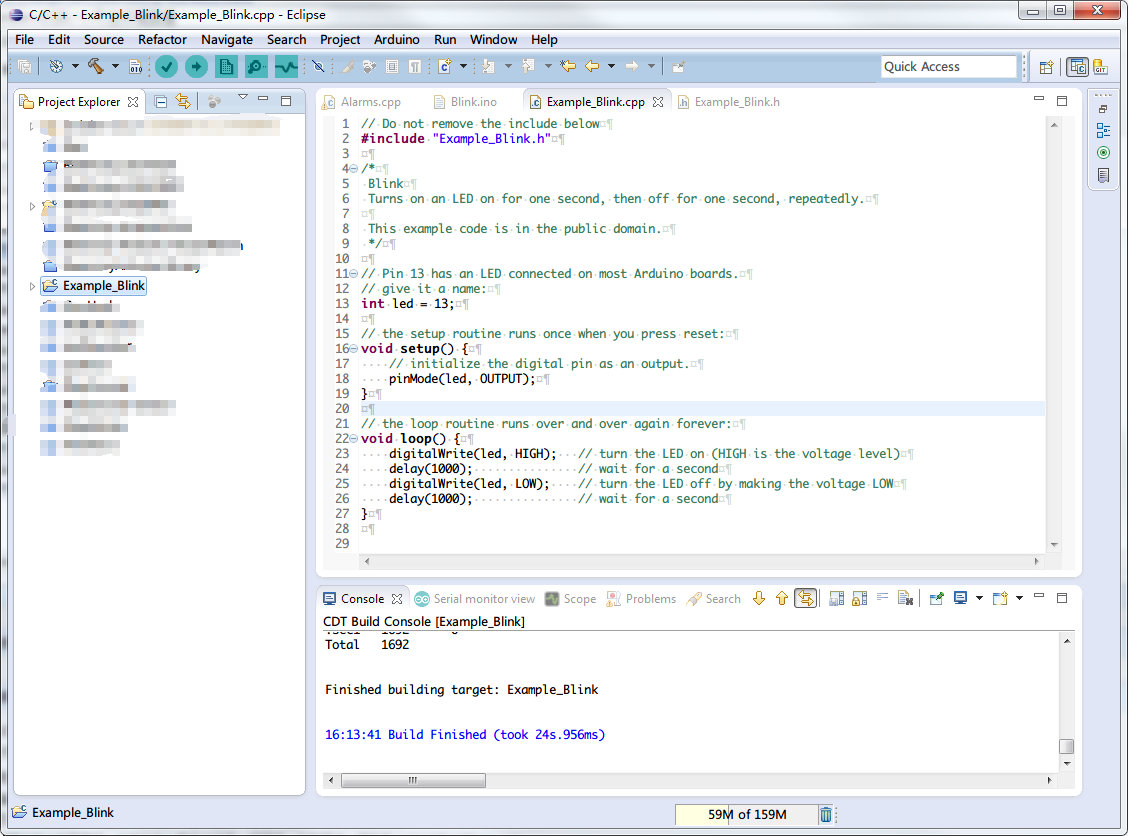Open the Refactor menu
The height and width of the screenshot is (836, 1128).
click(162, 40)
